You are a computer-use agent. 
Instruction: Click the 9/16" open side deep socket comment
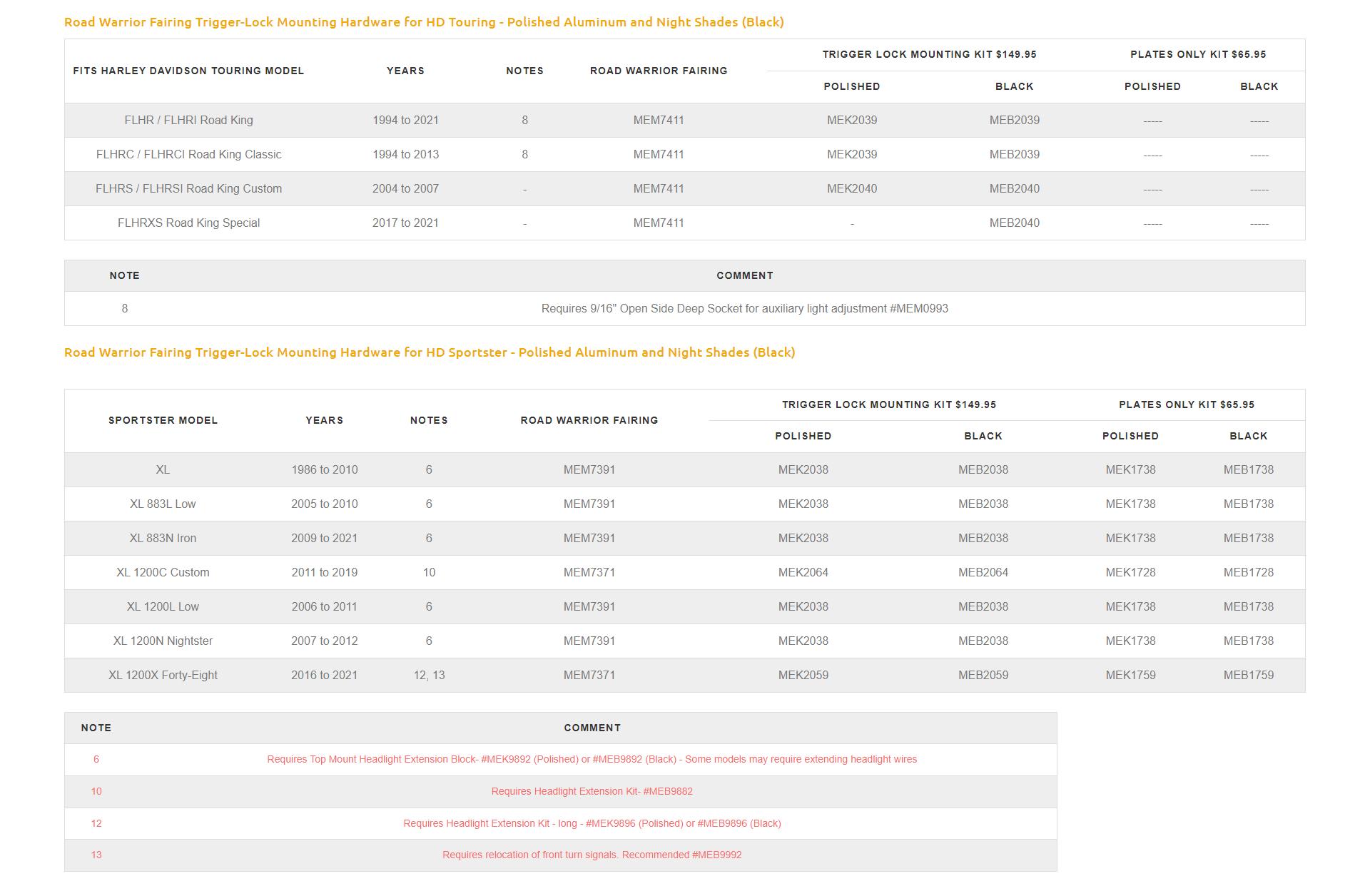(744, 309)
